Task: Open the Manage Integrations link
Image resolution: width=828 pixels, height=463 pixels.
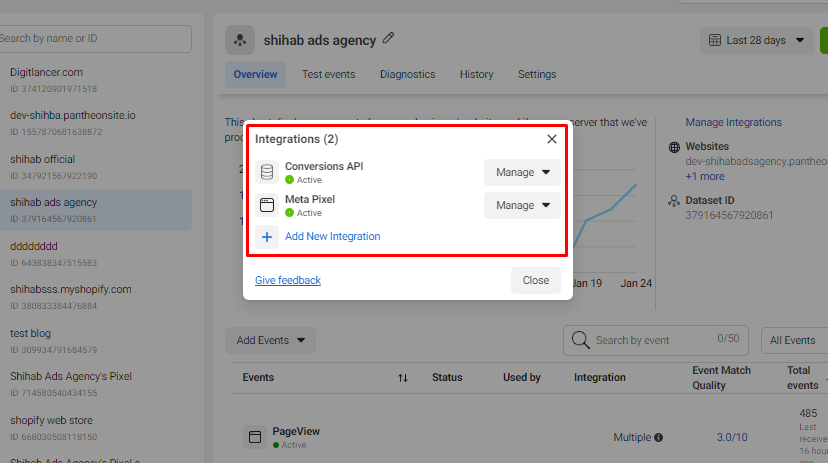Action: tap(733, 122)
